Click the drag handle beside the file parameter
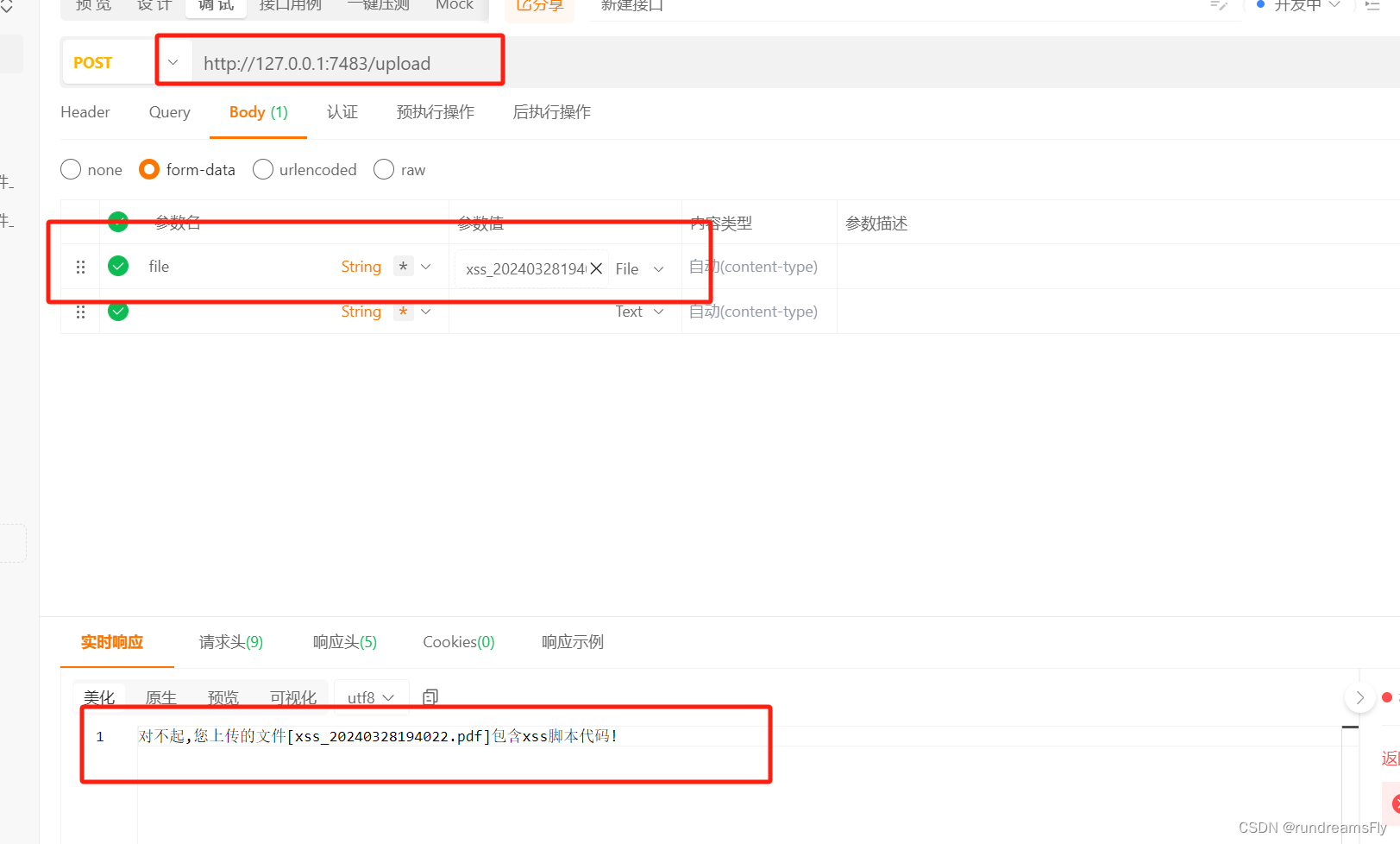 tap(80, 266)
